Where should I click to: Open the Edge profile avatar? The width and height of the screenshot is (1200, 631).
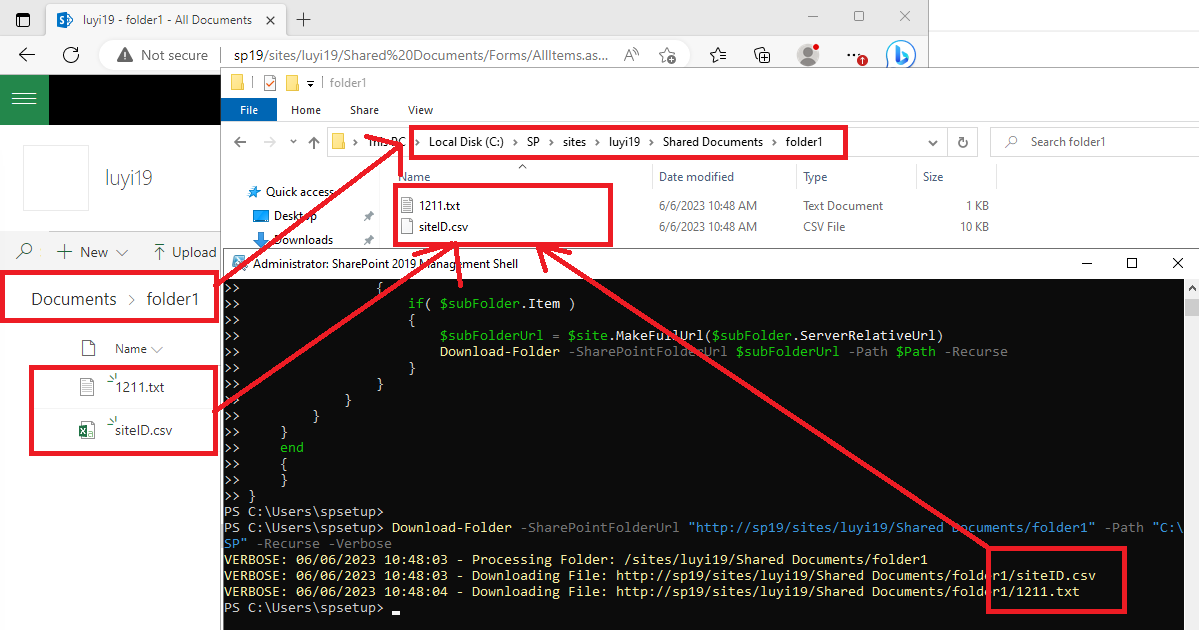click(808, 55)
